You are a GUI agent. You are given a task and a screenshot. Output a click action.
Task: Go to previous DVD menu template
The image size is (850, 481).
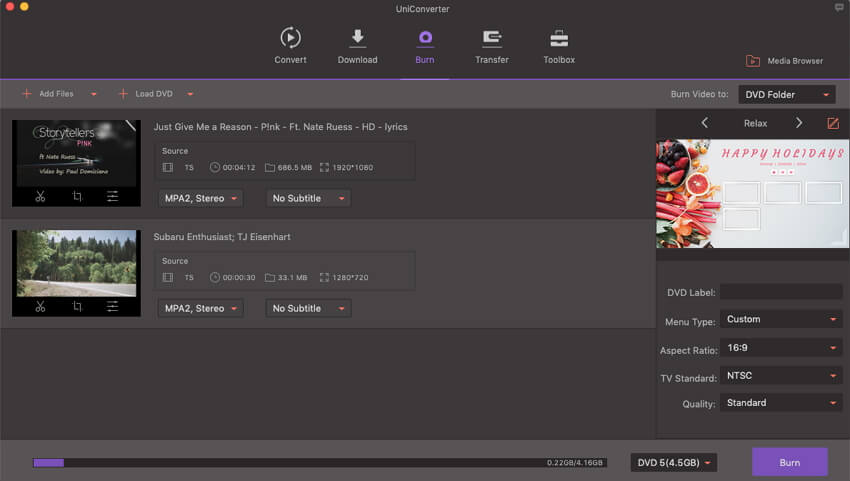[x=705, y=123]
